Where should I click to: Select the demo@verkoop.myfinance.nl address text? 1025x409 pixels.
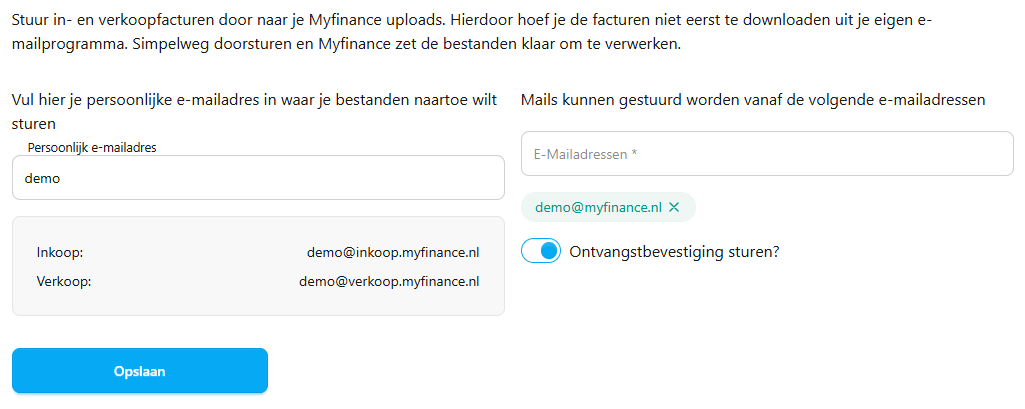[390, 282]
